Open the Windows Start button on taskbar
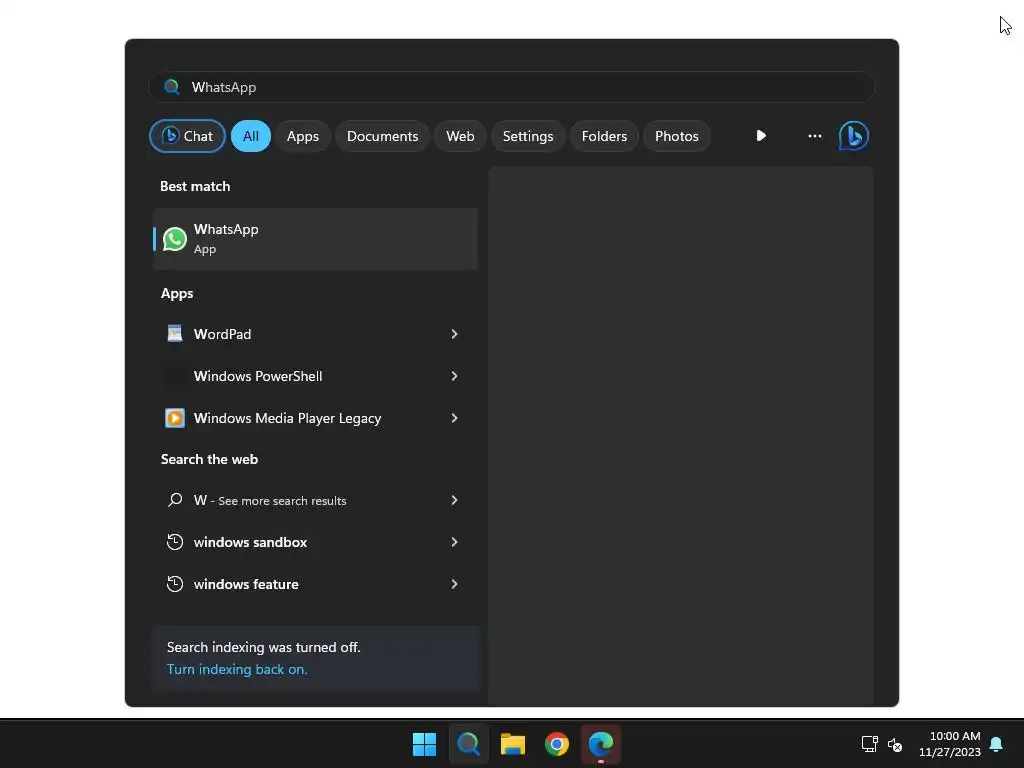Image resolution: width=1024 pixels, height=768 pixels. click(424, 744)
